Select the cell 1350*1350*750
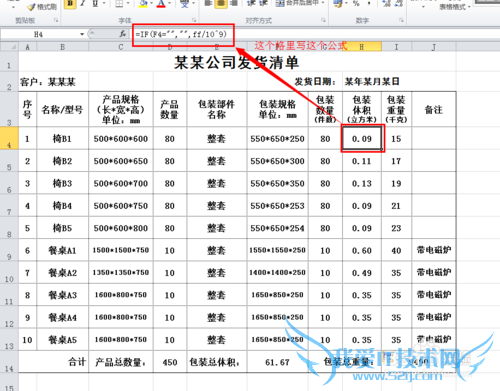The image size is (500, 391). click(121, 273)
